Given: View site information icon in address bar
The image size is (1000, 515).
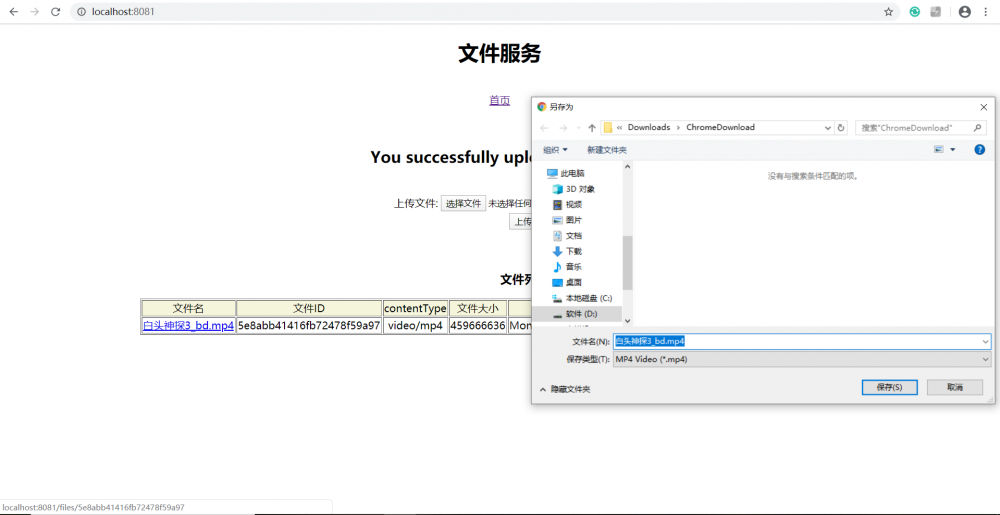Looking at the screenshot, I should pos(81,12).
